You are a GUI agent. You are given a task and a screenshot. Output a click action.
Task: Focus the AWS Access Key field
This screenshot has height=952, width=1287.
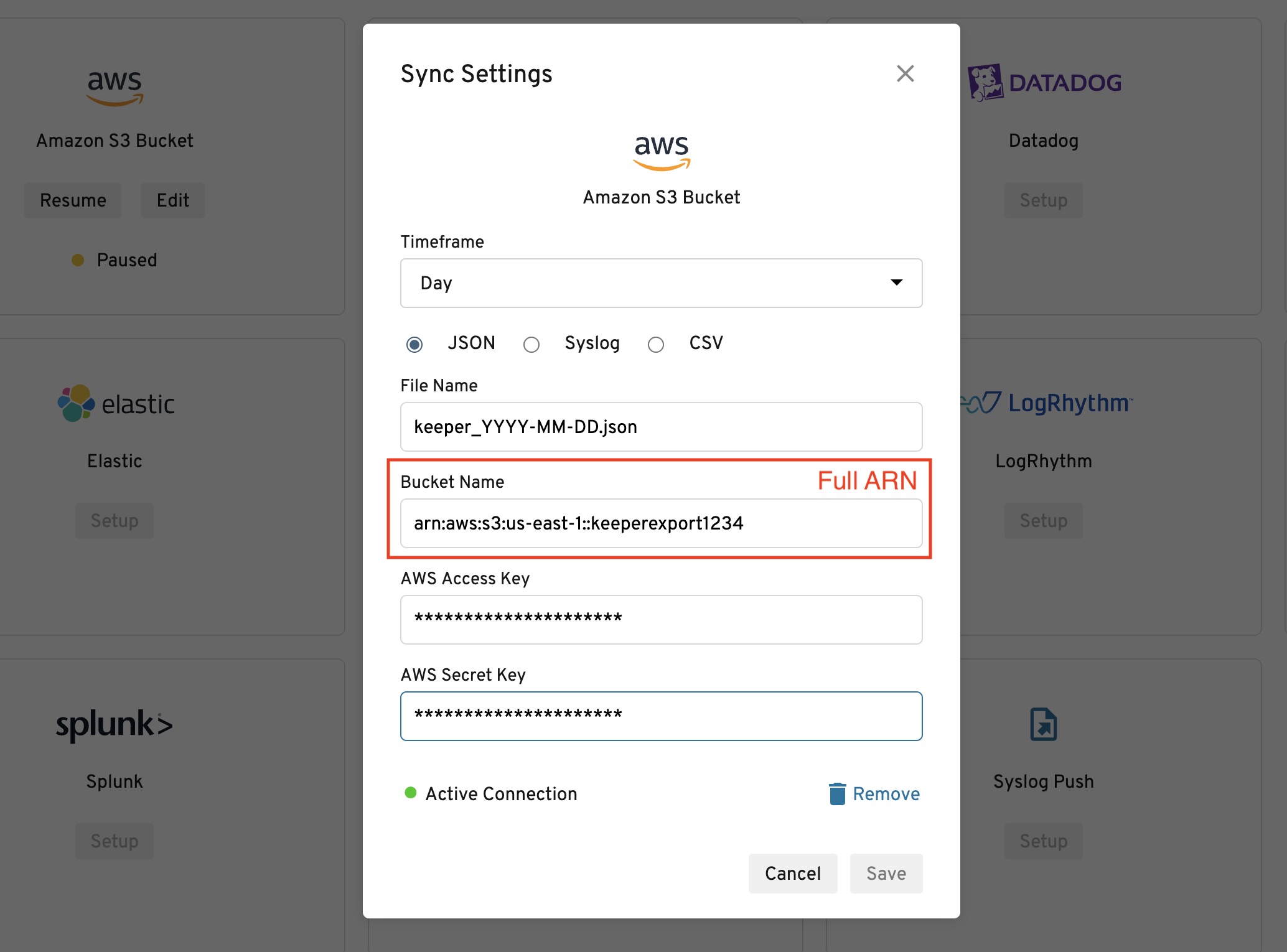[661, 619]
